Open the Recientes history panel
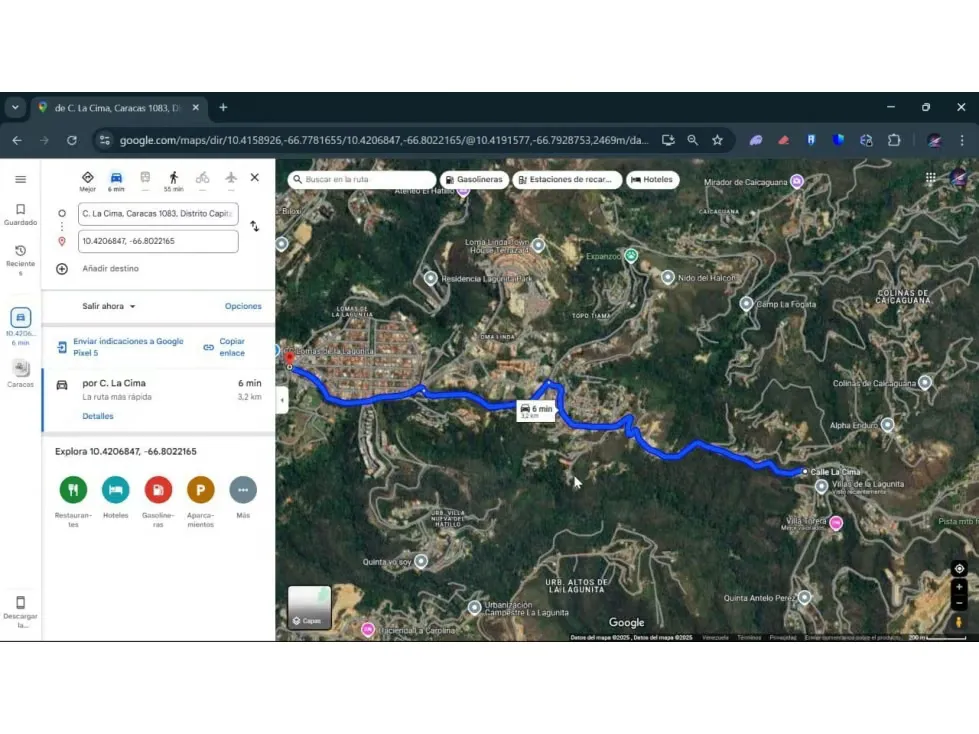This screenshot has width=979, height=734. pos(21,260)
